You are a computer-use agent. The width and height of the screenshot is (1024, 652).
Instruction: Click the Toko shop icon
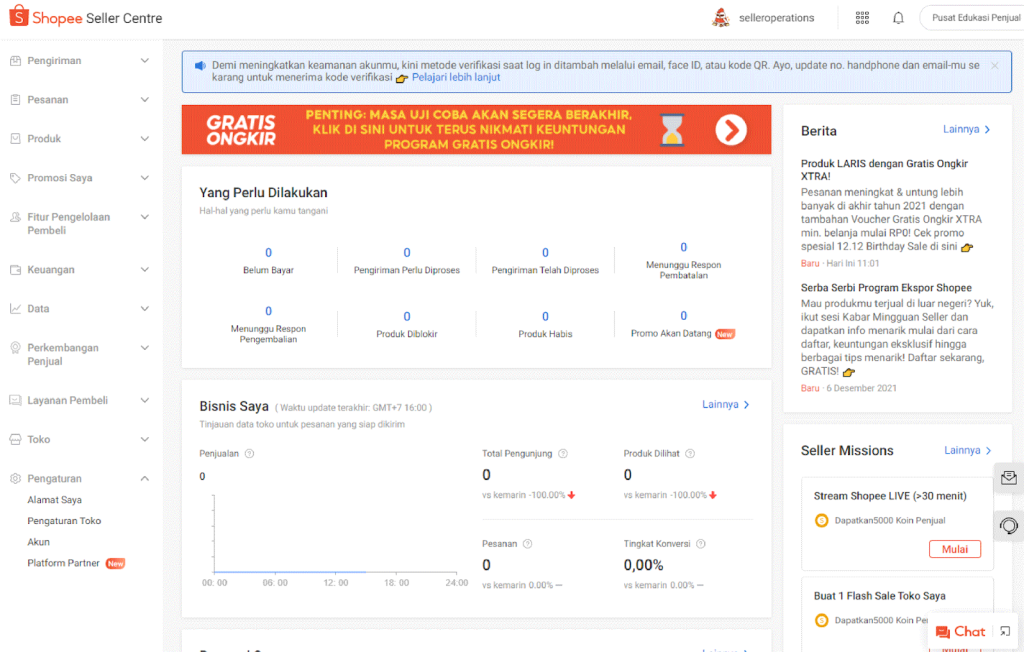point(16,440)
